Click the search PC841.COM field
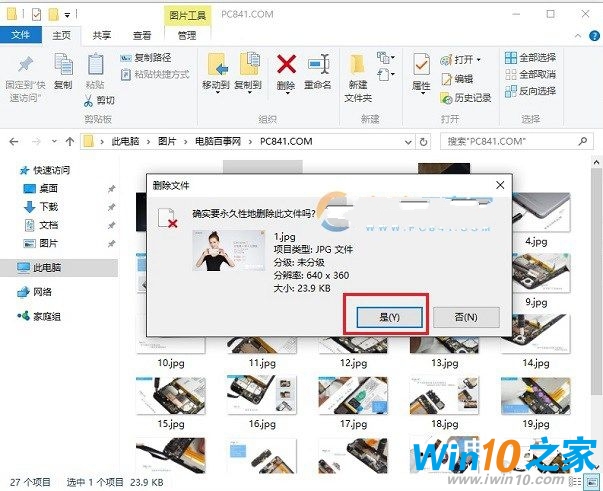The height and width of the screenshot is (491, 603). point(516,141)
